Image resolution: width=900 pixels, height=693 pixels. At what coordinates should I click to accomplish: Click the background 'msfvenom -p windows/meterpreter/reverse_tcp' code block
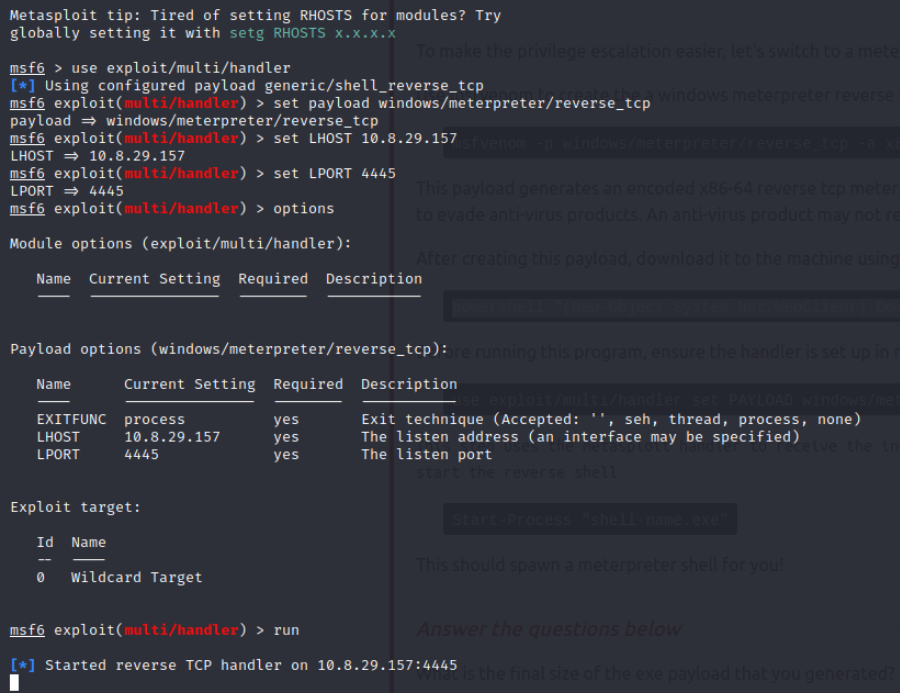pos(672,143)
